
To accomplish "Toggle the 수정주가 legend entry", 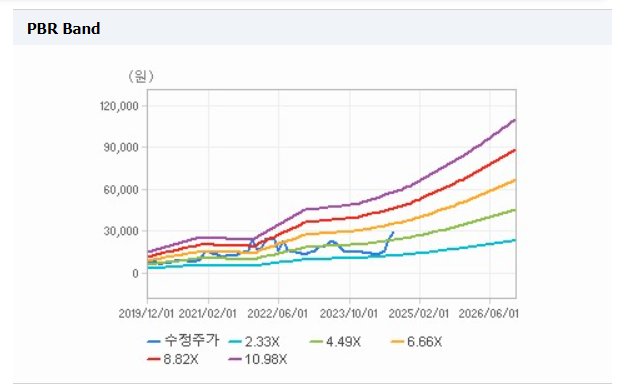I will (183, 341).
